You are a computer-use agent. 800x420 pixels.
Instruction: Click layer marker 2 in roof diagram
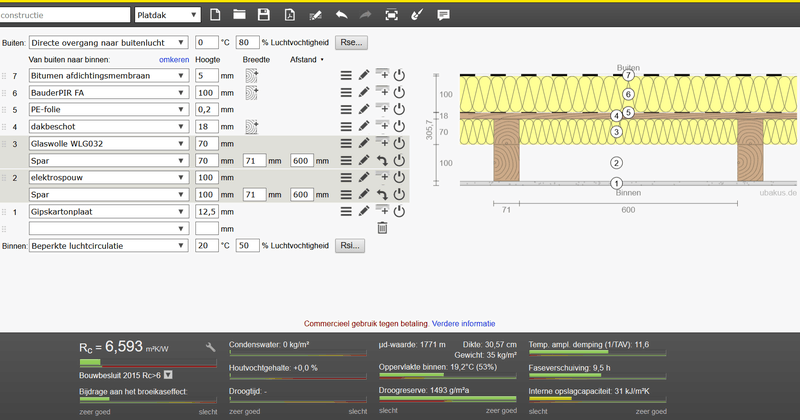(616, 163)
